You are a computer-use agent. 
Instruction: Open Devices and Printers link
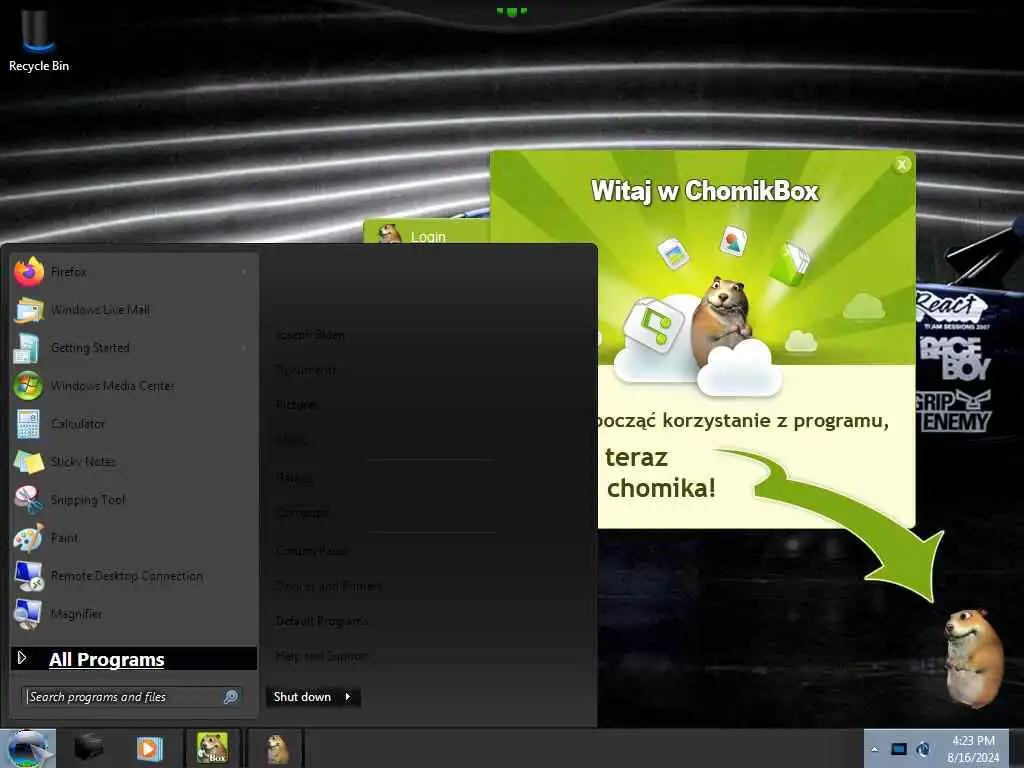coord(328,586)
